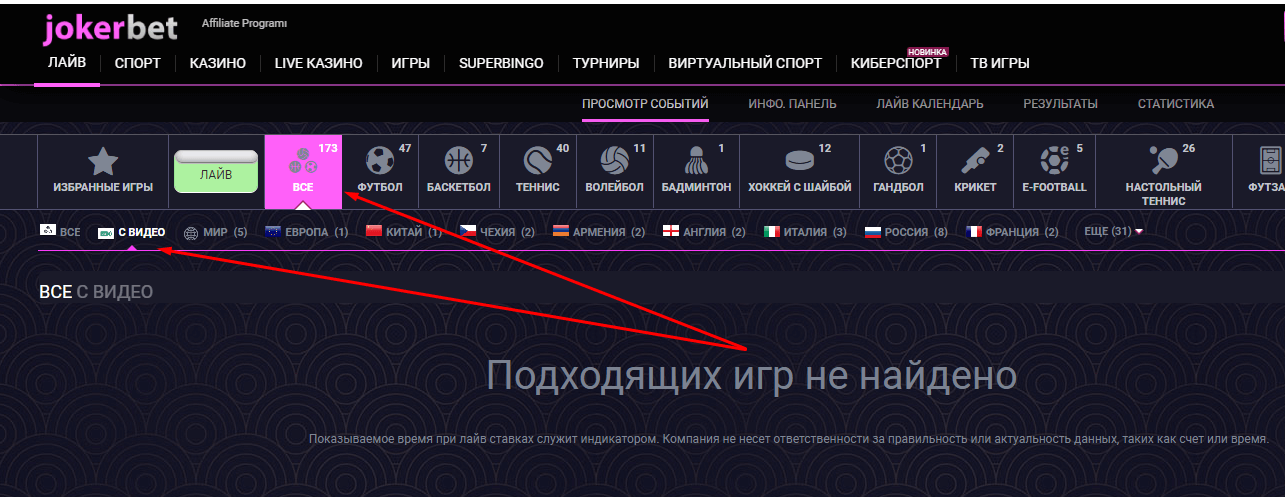Click the НОВИНКА badge above Киберспорт
Image resolution: width=1285 pixels, height=497 pixels.
(927, 51)
